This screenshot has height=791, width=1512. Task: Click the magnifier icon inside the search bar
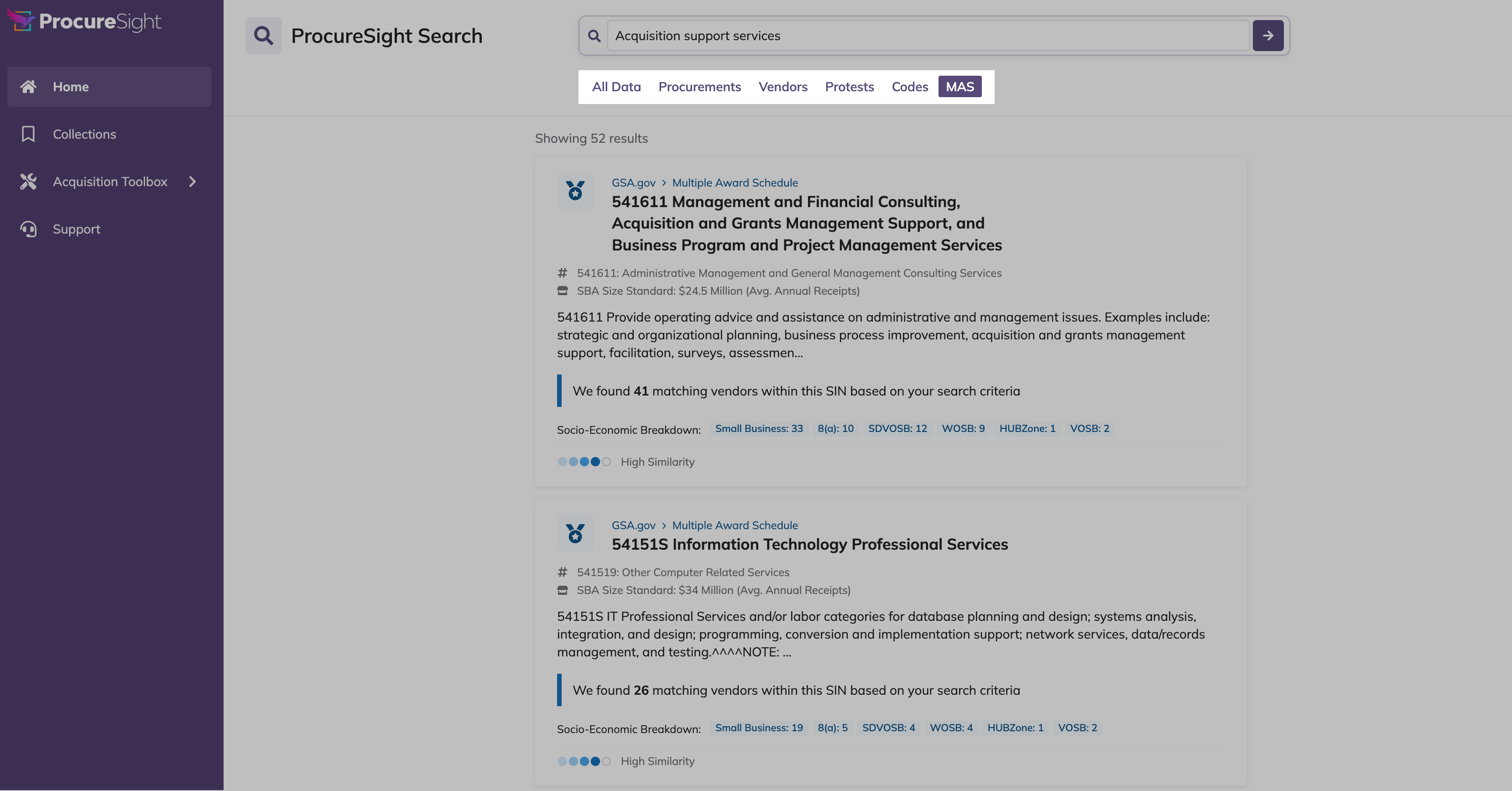click(594, 36)
